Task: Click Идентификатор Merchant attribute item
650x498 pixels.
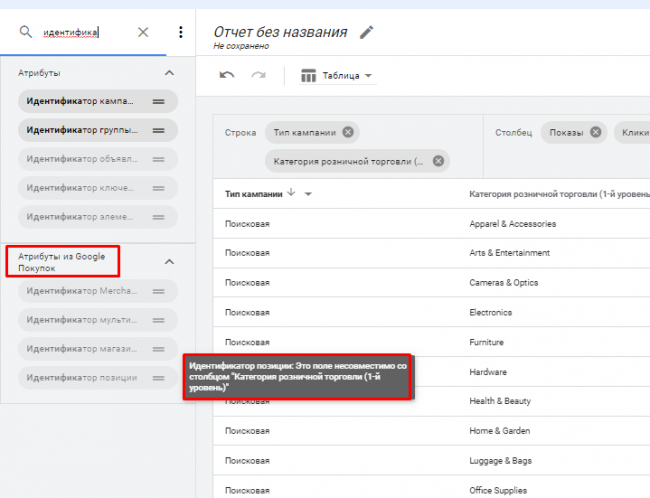Action: [85, 291]
